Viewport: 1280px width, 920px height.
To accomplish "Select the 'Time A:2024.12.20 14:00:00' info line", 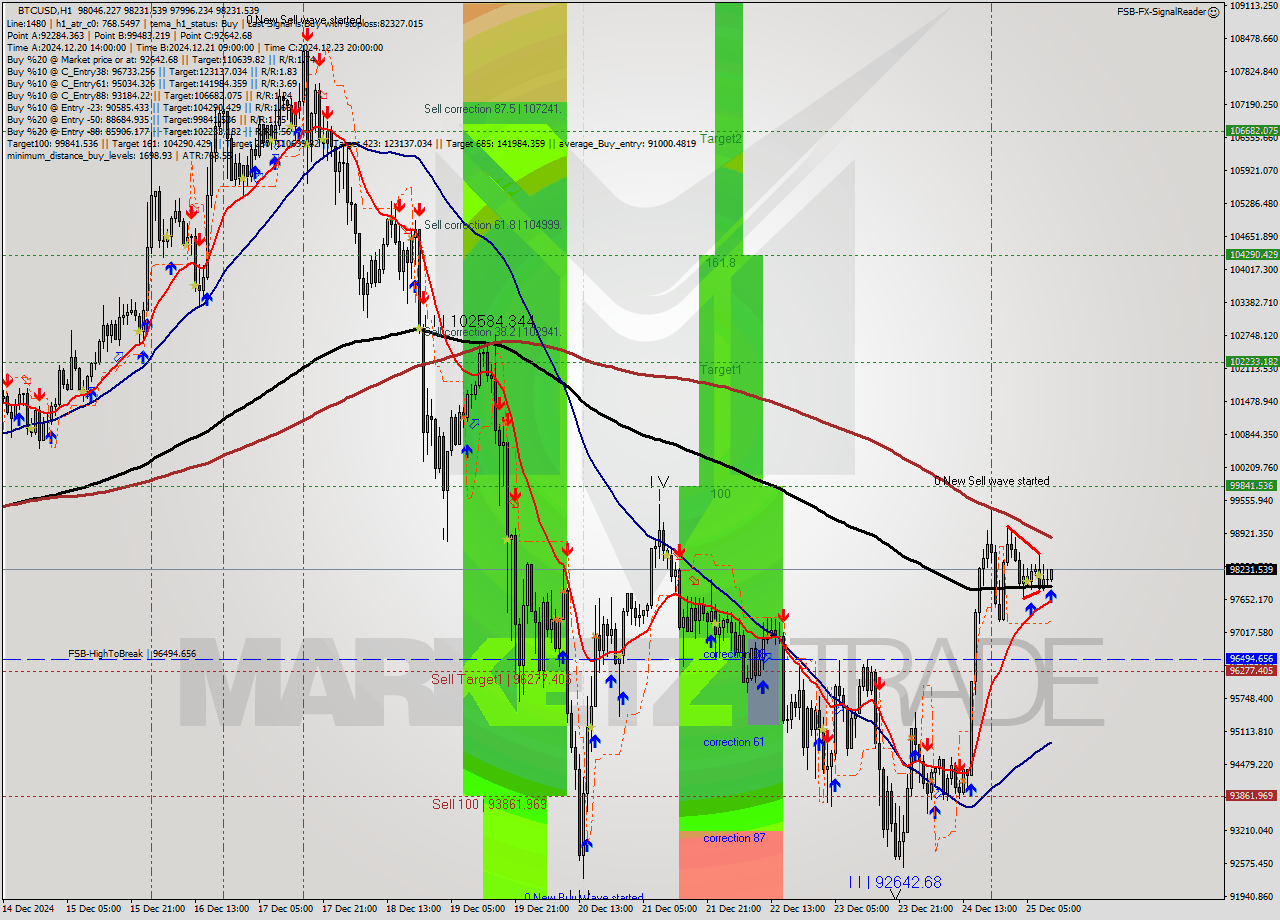I will [x=194, y=47].
